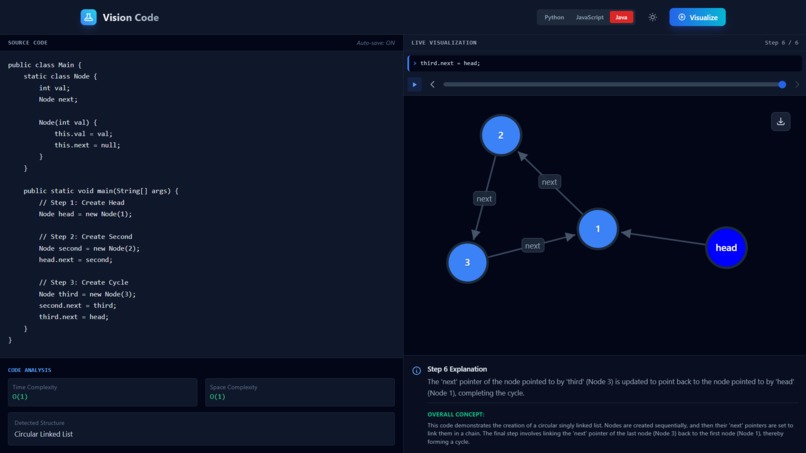
Task: Click the 'Node next;' field declaration line
Action: click(58, 99)
